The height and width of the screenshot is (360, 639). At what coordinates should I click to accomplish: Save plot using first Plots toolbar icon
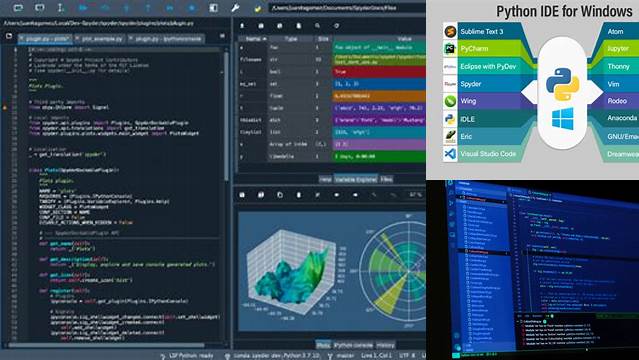click(242, 195)
